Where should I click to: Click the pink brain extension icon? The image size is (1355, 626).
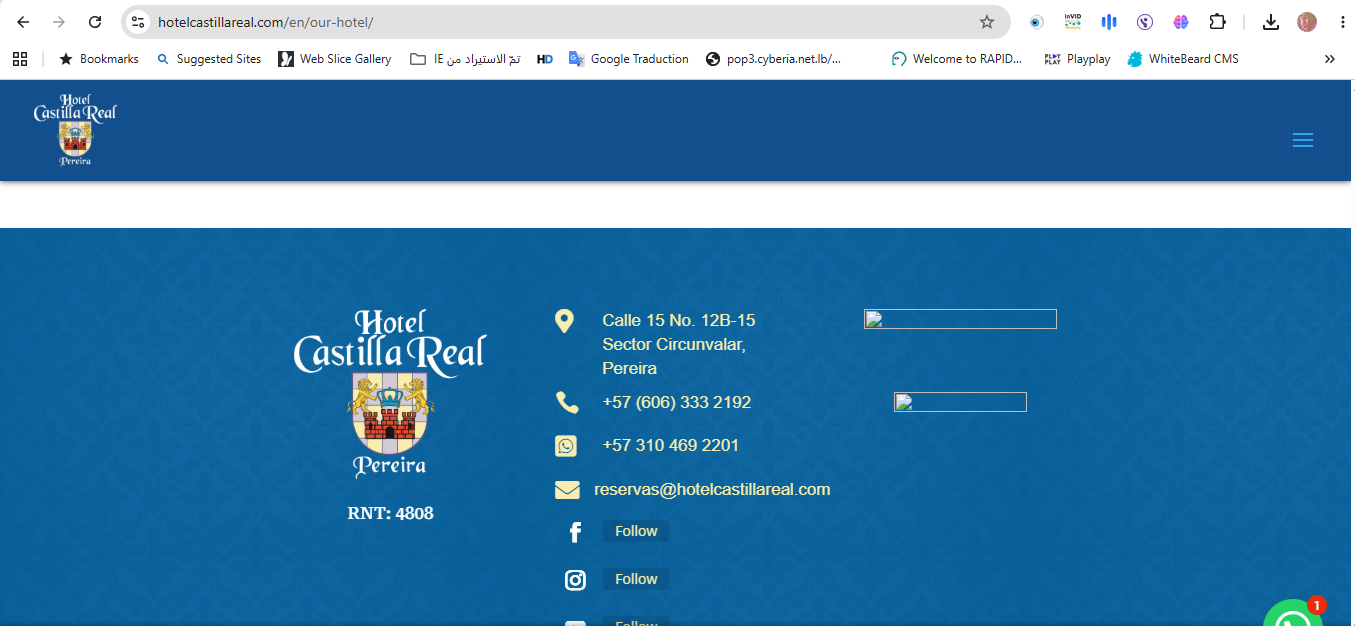pyautogui.click(x=1181, y=22)
